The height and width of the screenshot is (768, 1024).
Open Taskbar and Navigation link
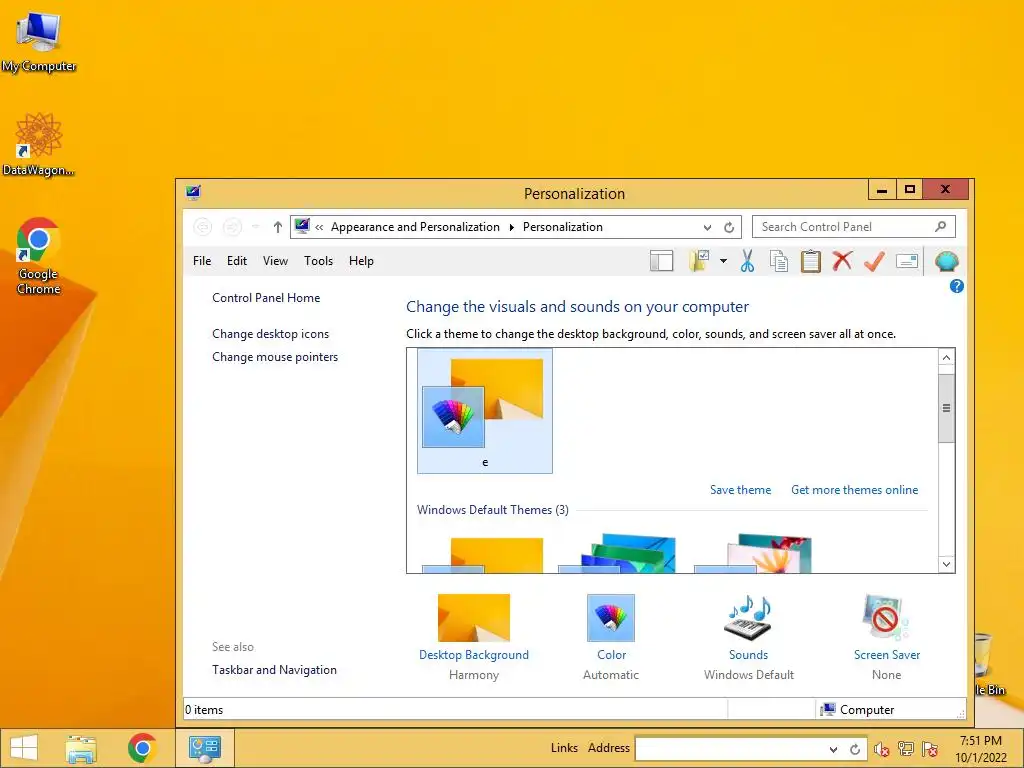point(274,669)
